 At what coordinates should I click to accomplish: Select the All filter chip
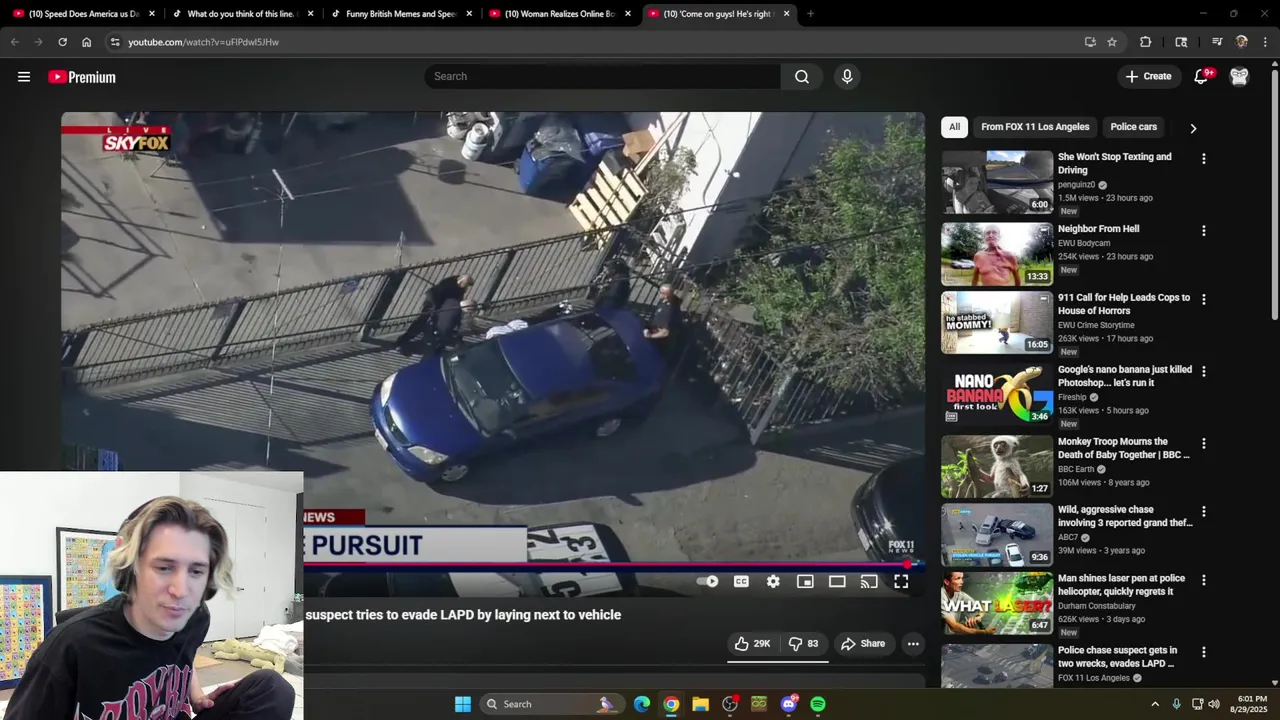[x=954, y=127]
